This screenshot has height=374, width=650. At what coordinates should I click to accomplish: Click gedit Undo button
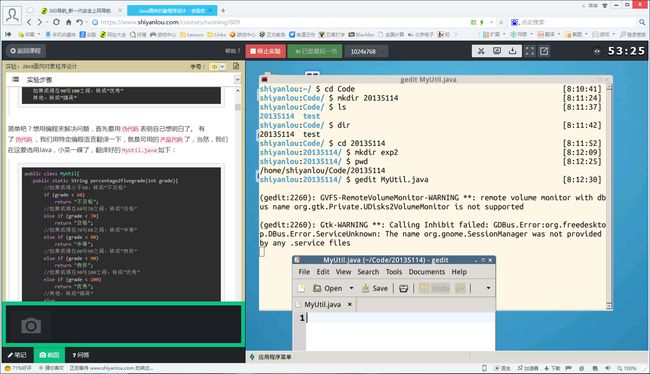(x=434, y=288)
